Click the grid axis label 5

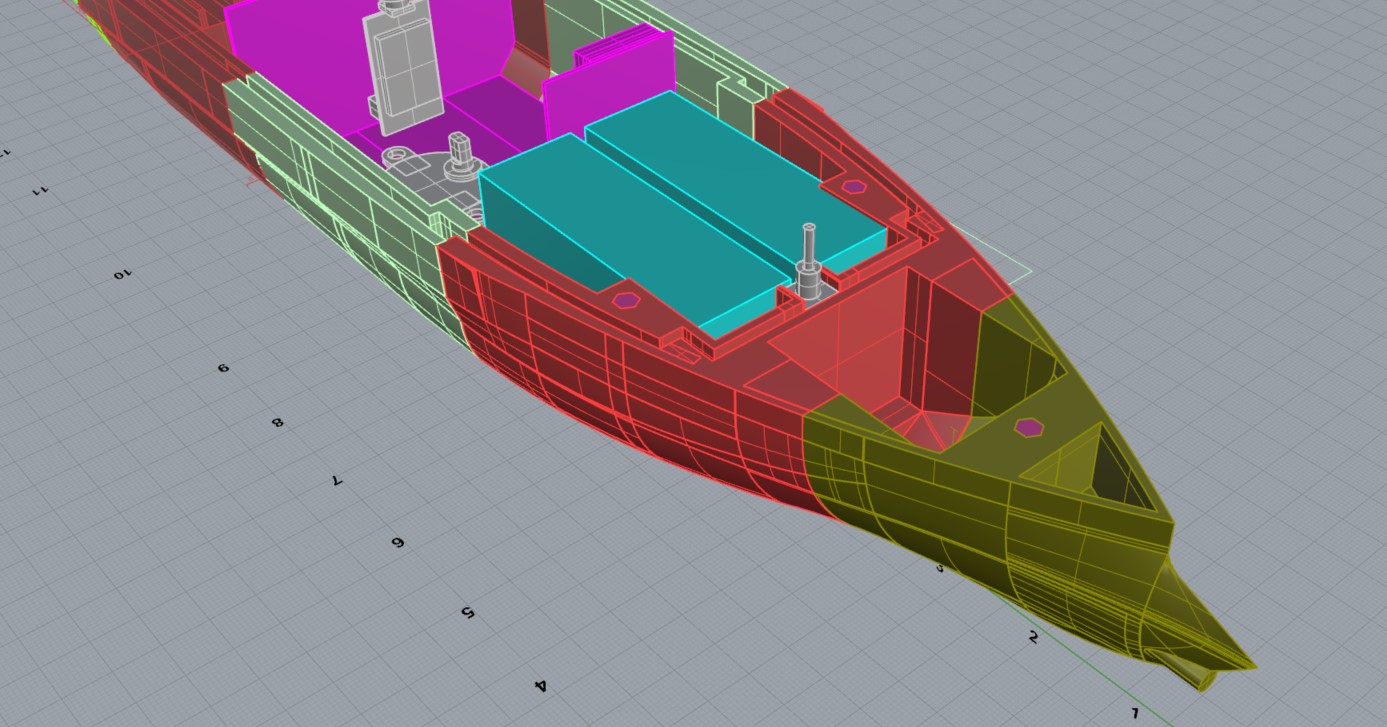pos(467,612)
